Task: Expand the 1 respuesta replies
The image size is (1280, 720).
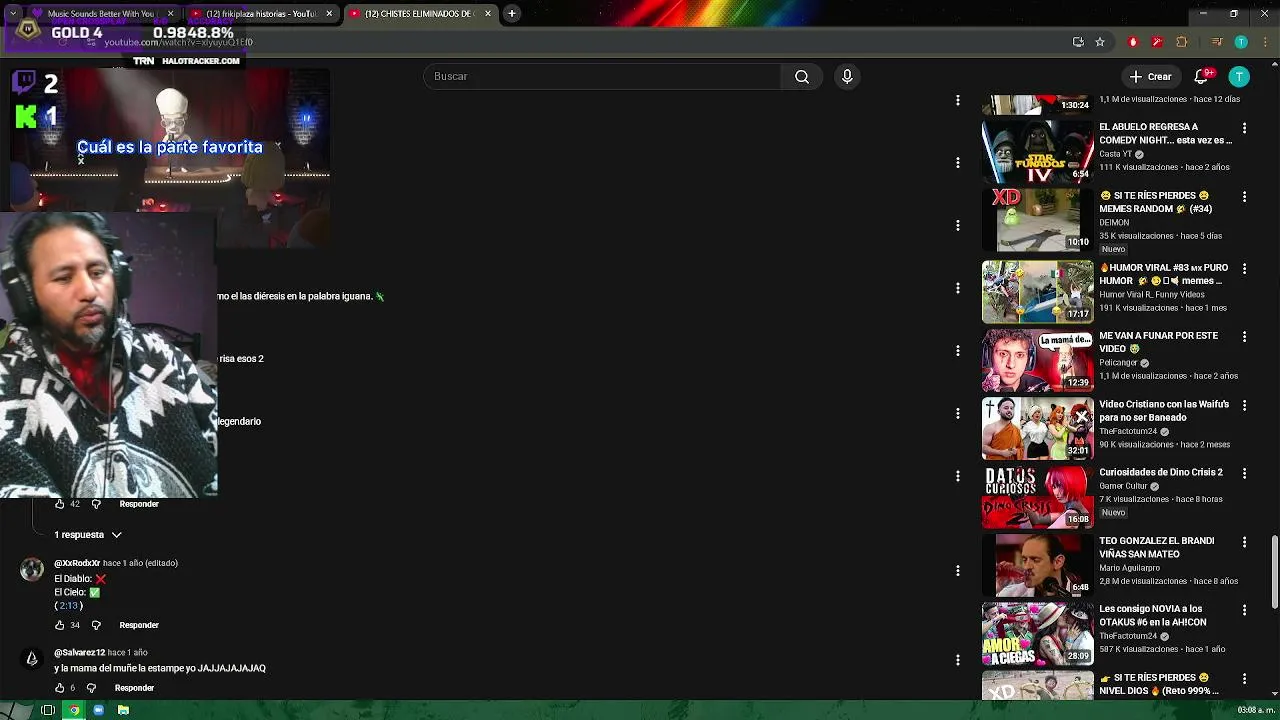Action: click(x=88, y=535)
